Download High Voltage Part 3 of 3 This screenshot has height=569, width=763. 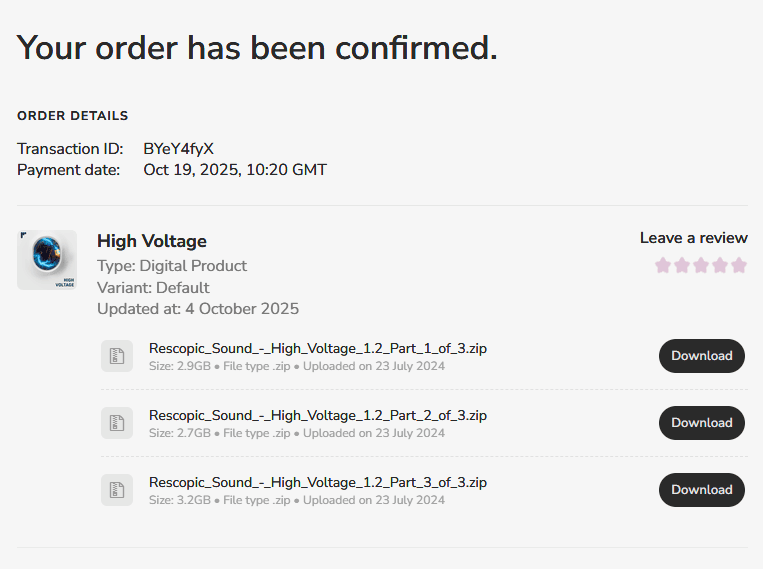702,490
